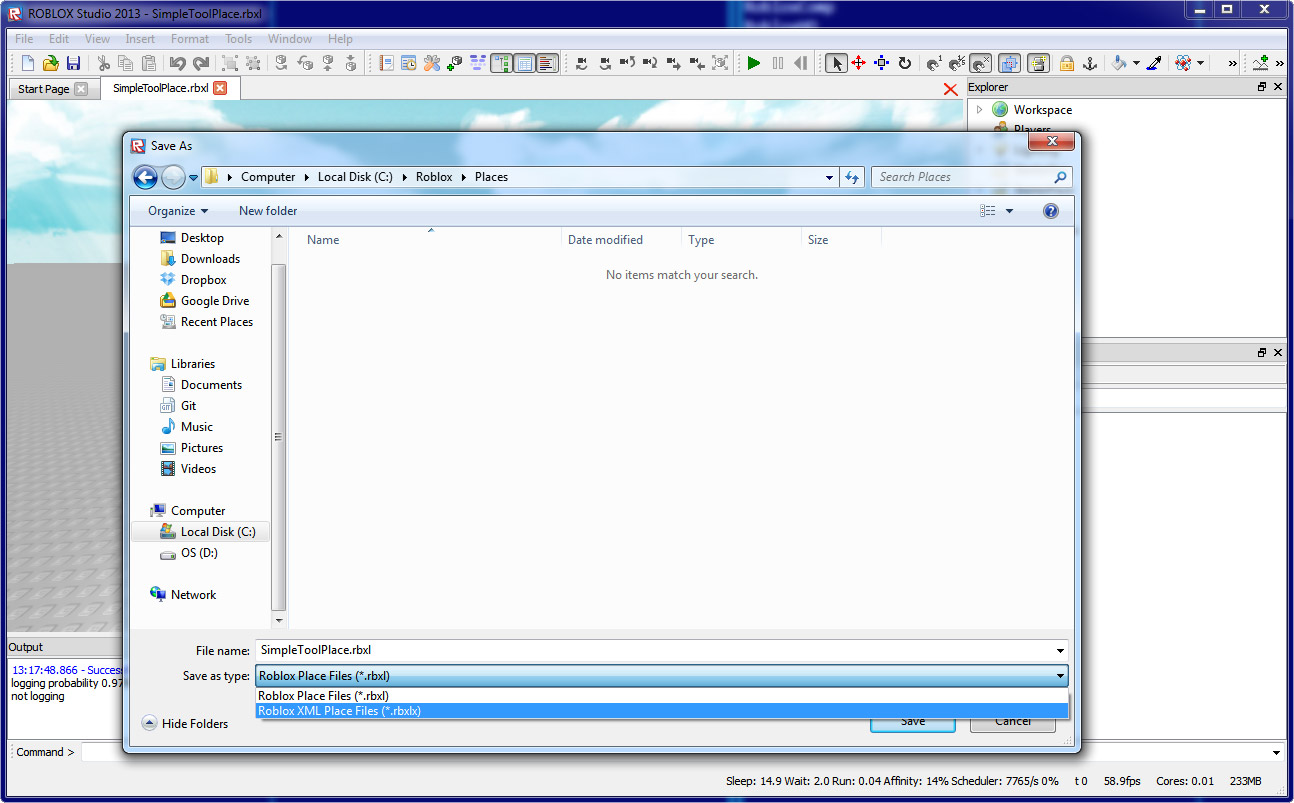The width and height of the screenshot is (1294, 803).
Task: Click the Save floppy disk icon
Action: pyautogui.click(x=73, y=63)
